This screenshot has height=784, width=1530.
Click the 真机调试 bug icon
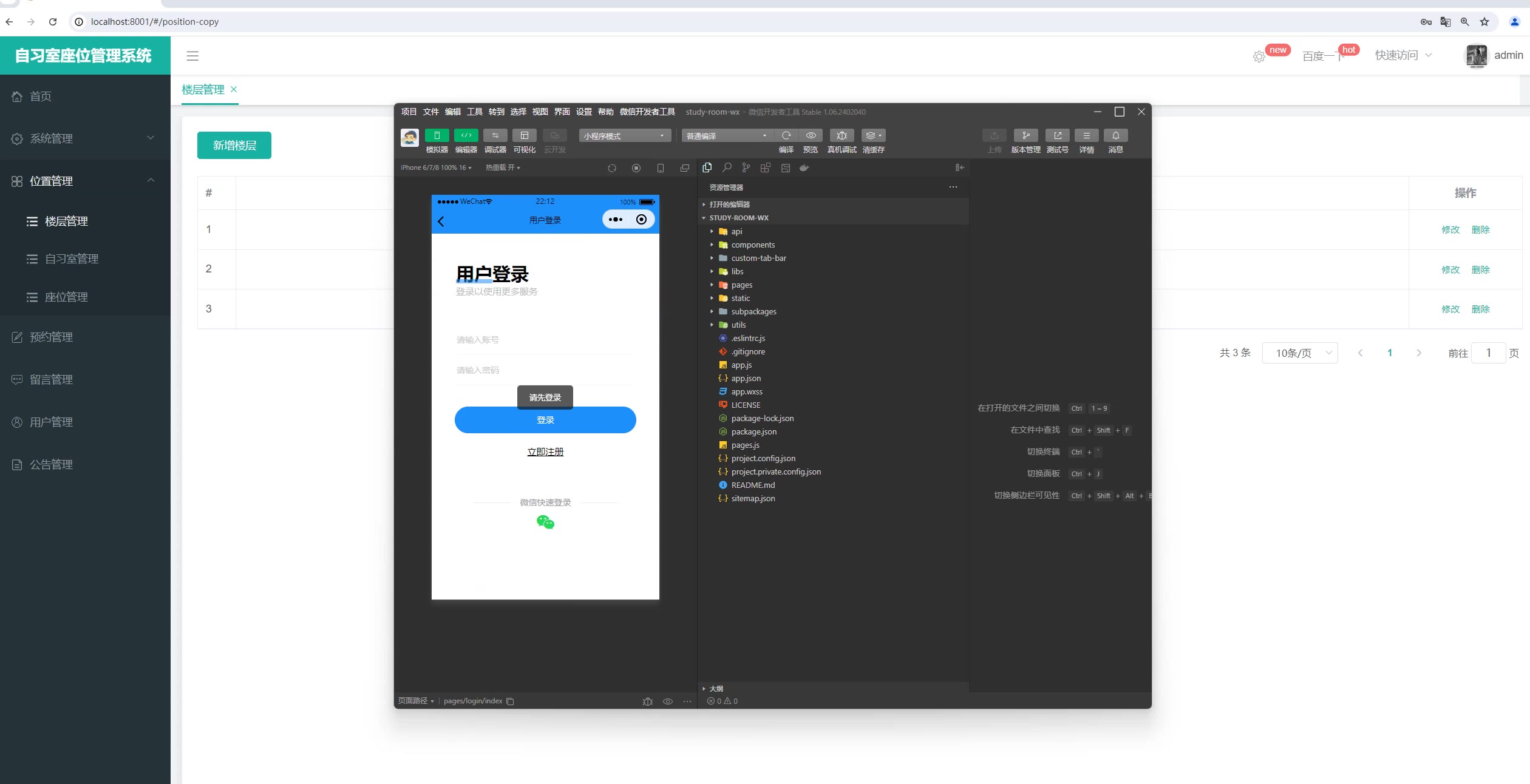pos(841,135)
